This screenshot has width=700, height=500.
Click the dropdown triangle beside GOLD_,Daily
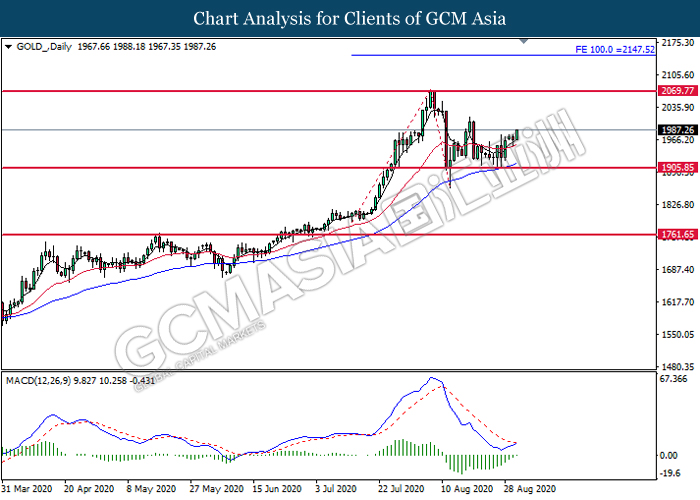point(8,47)
